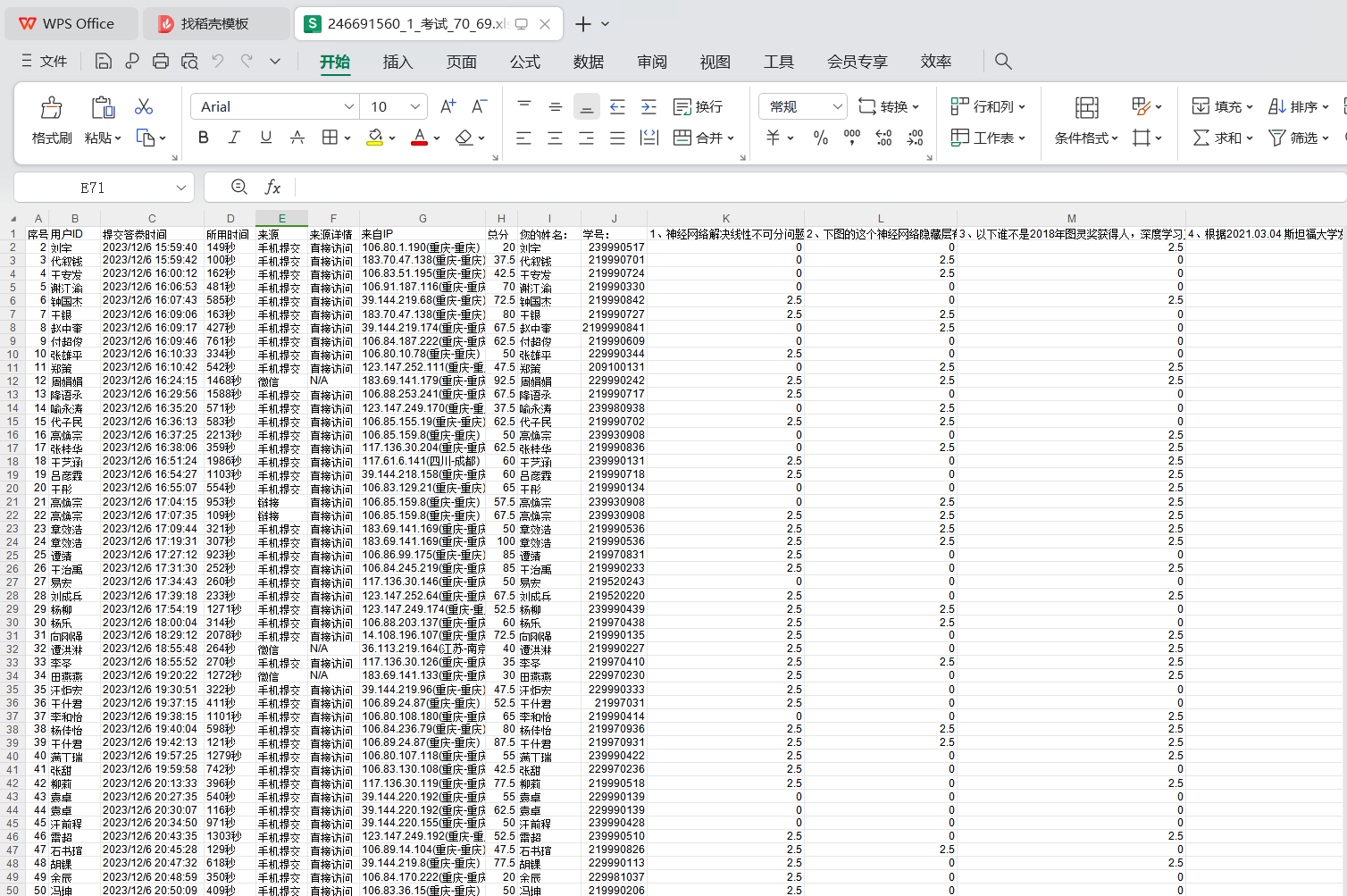Click the Cut scissors icon
Screen dimensions: 1347x896
(x=144, y=106)
